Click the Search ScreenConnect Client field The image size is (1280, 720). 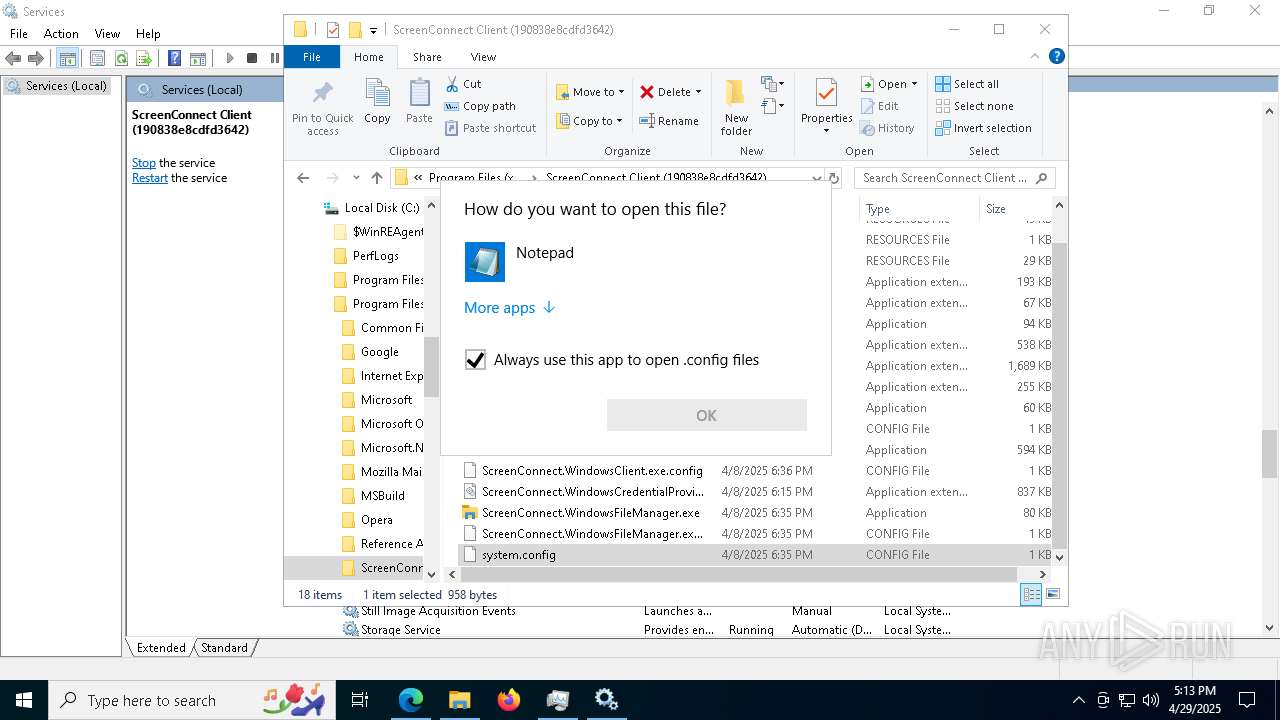955,178
